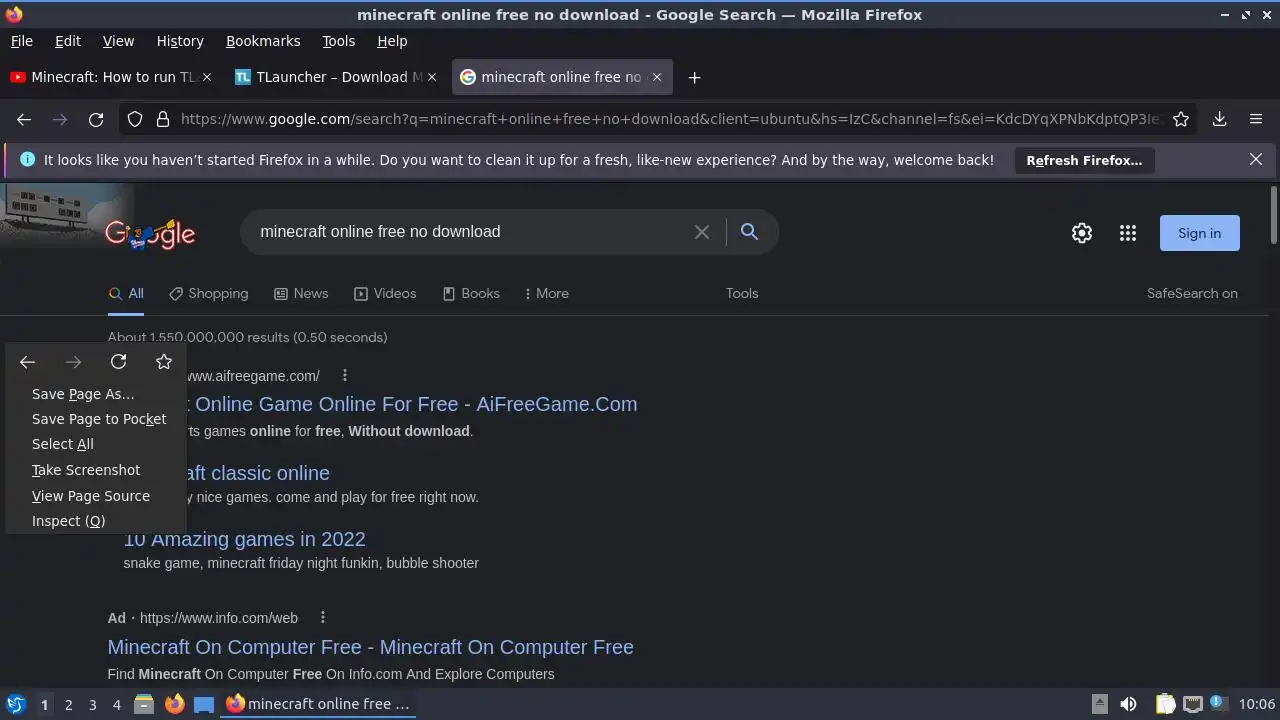Open the volume control in system tray

[x=1128, y=704]
